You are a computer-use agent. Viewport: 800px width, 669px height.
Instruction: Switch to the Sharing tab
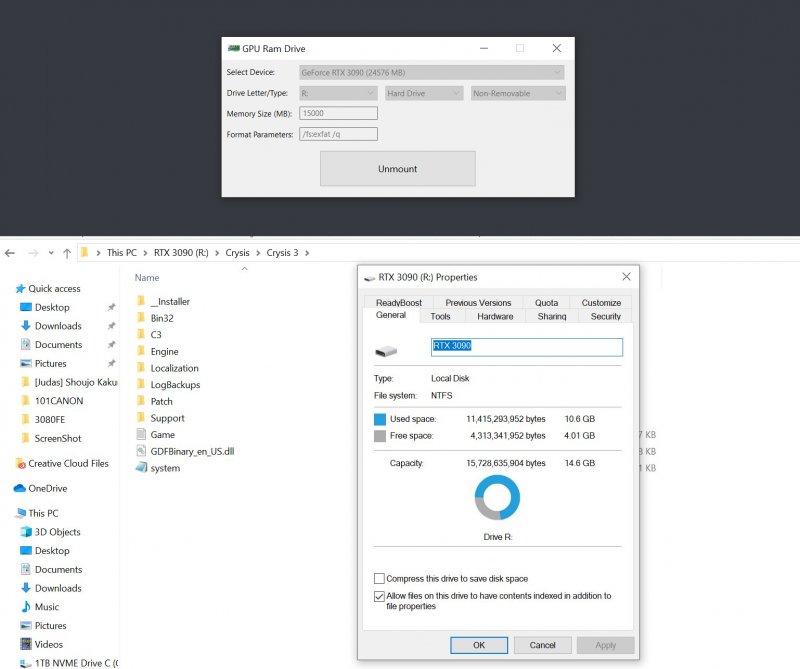pyautogui.click(x=552, y=316)
